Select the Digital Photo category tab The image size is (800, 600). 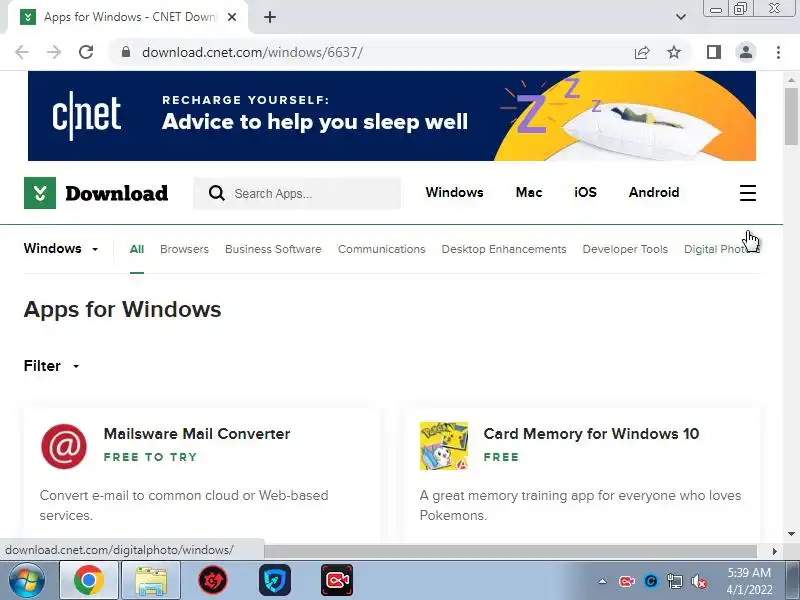click(x=721, y=249)
